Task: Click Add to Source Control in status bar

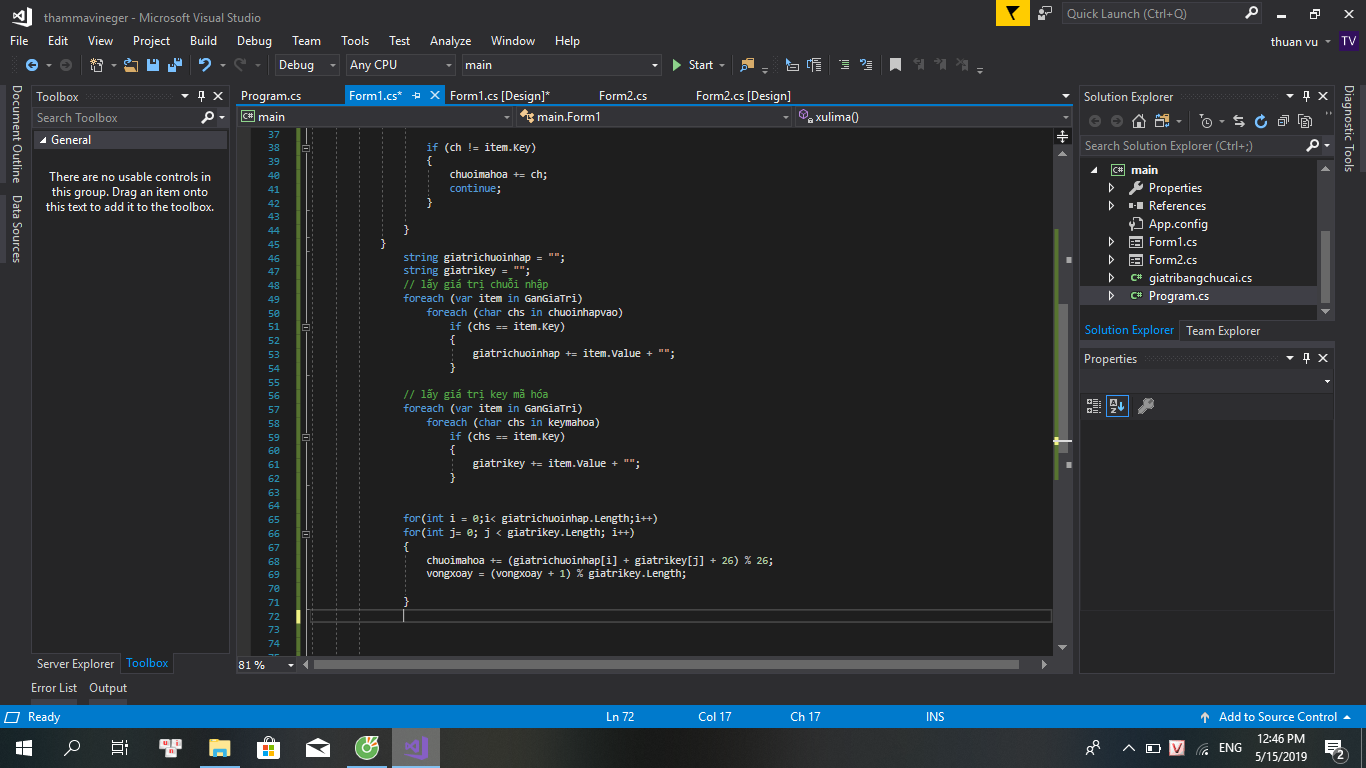Action: click(x=1277, y=717)
